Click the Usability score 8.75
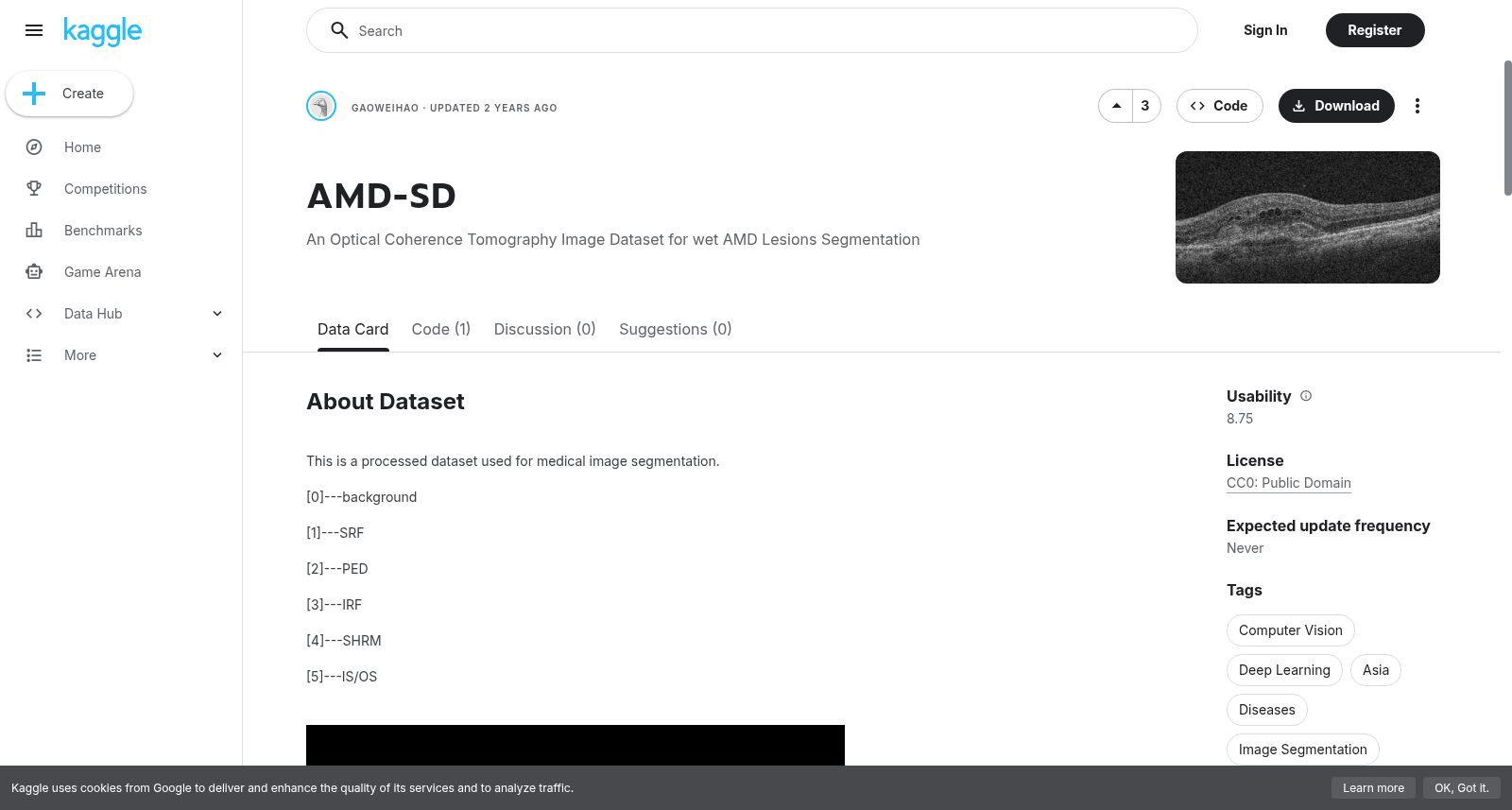Image resolution: width=1512 pixels, height=810 pixels. pyautogui.click(x=1240, y=419)
